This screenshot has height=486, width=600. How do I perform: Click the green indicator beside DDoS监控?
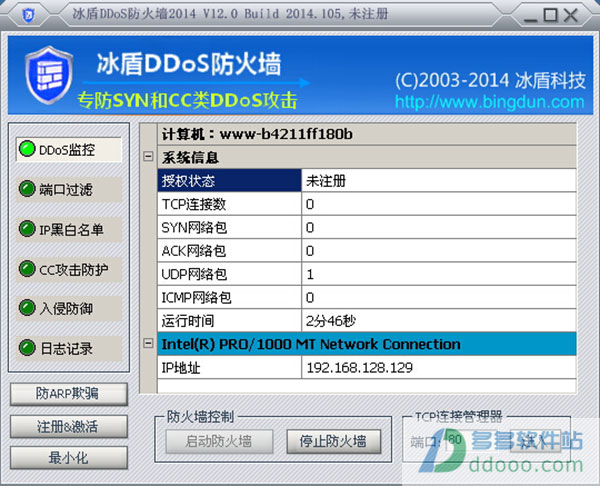pyautogui.click(x=27, y=149)
